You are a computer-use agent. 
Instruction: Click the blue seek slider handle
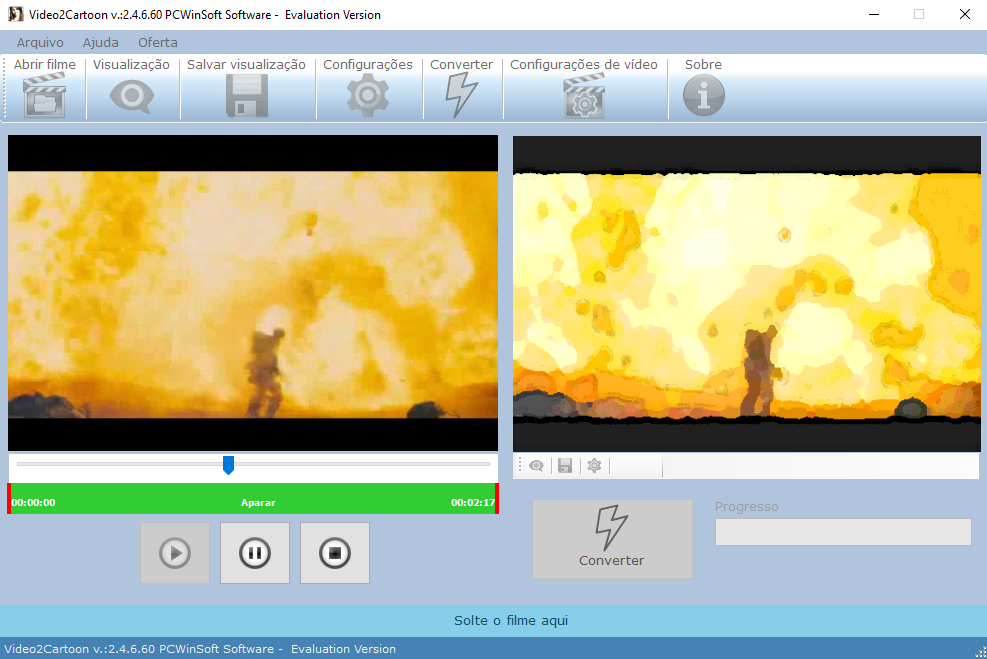pyautogui.click(x=228, y=464)
